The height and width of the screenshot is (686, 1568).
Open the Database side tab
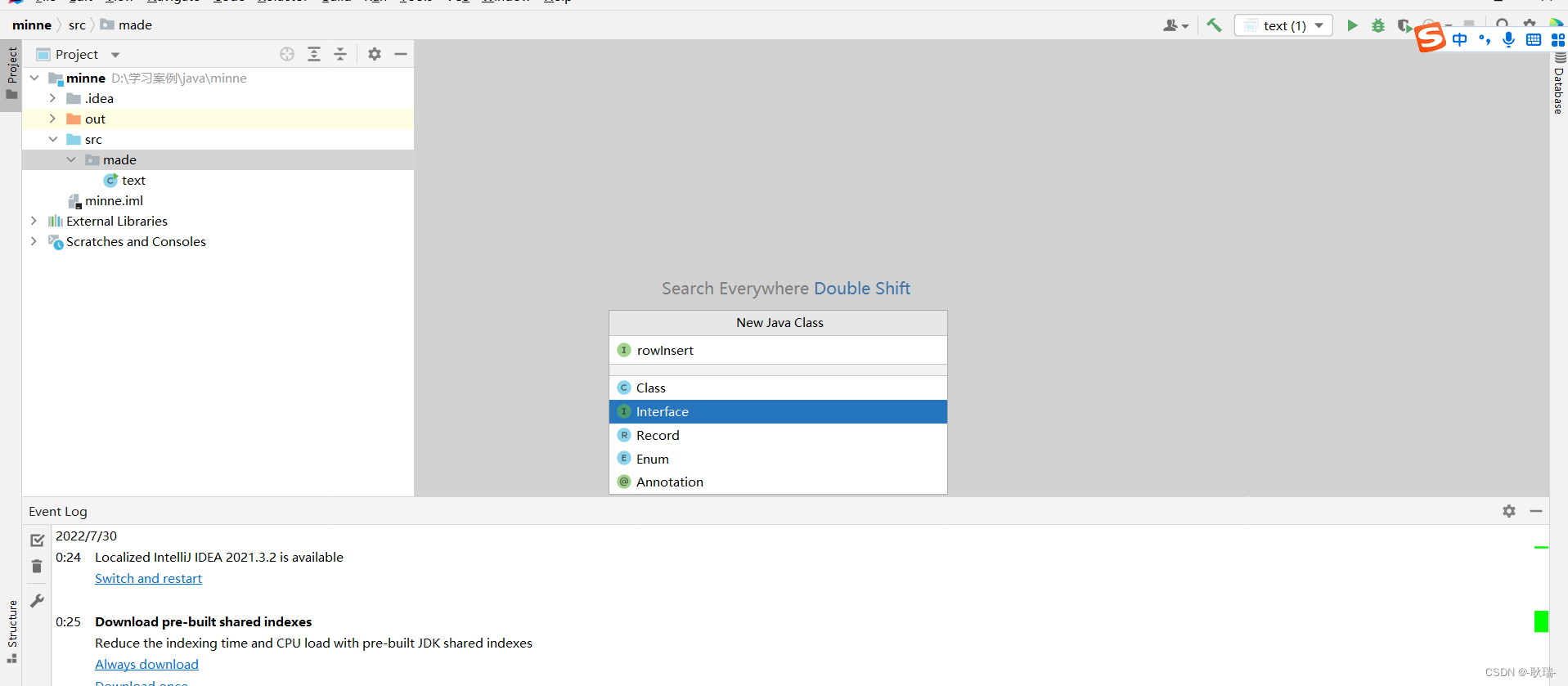[1558, 84]
